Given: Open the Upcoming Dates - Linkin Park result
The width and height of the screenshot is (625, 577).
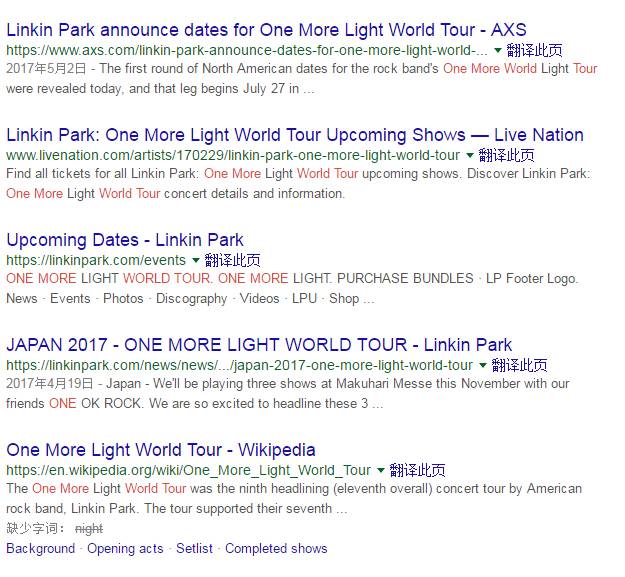Looking at the screenshot, I should point(125,240).
